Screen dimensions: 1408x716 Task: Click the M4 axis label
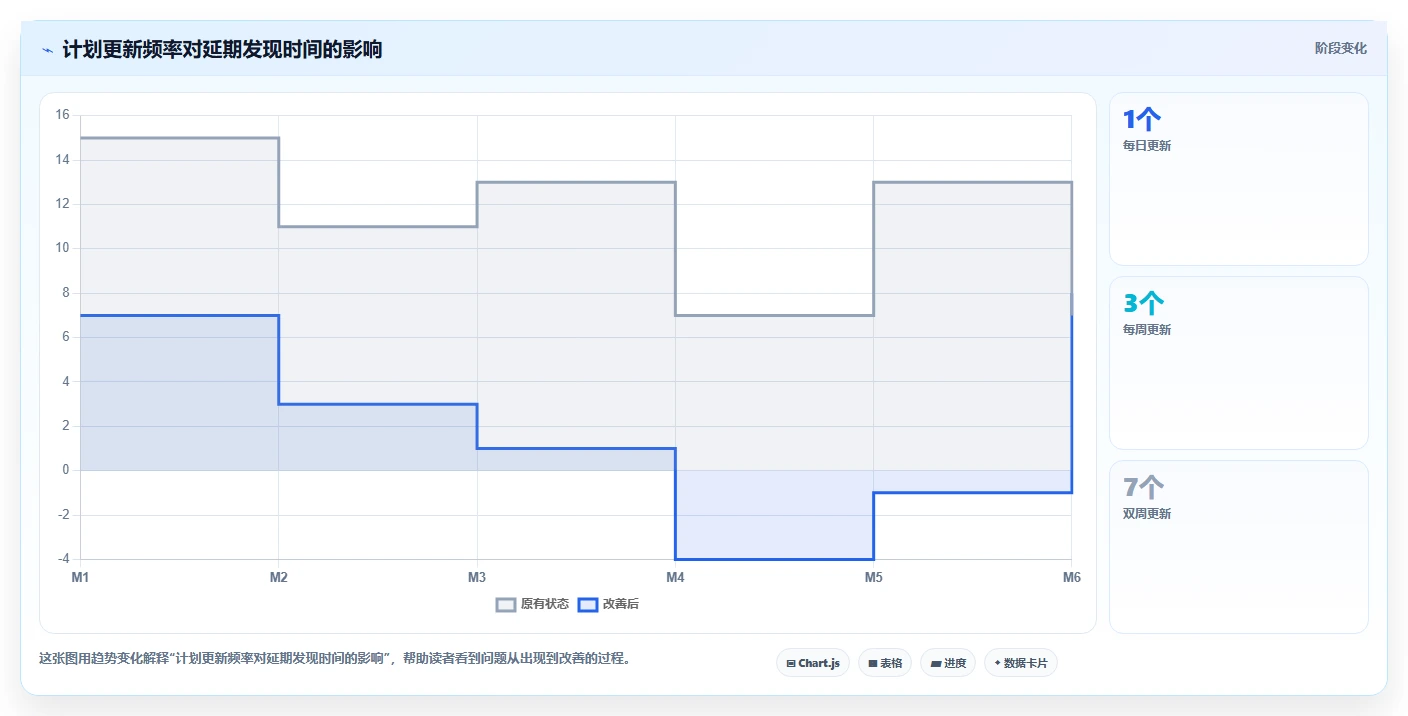675,577
